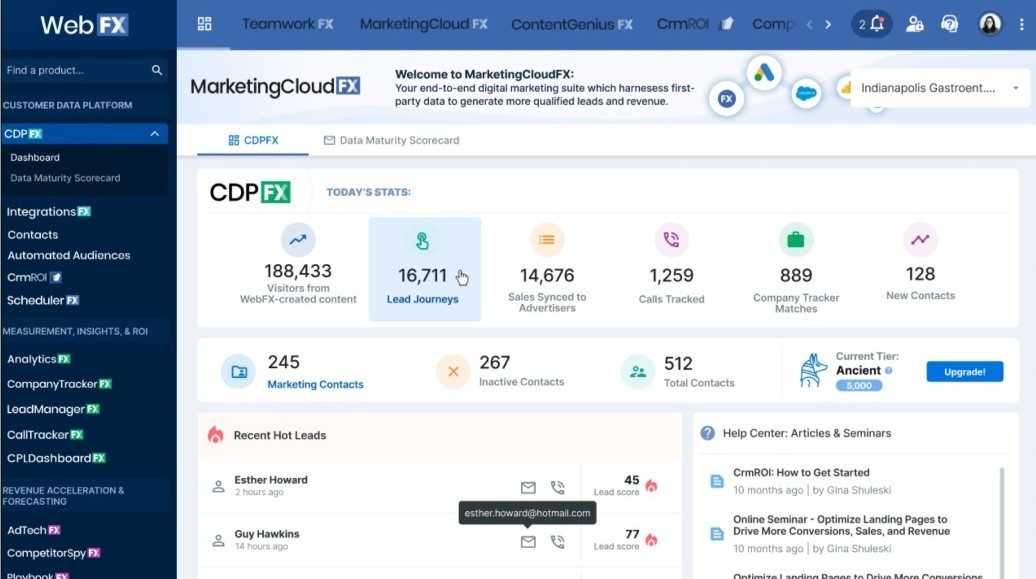Switch to Data Maturity Scorecard tab

pos(391,140)
